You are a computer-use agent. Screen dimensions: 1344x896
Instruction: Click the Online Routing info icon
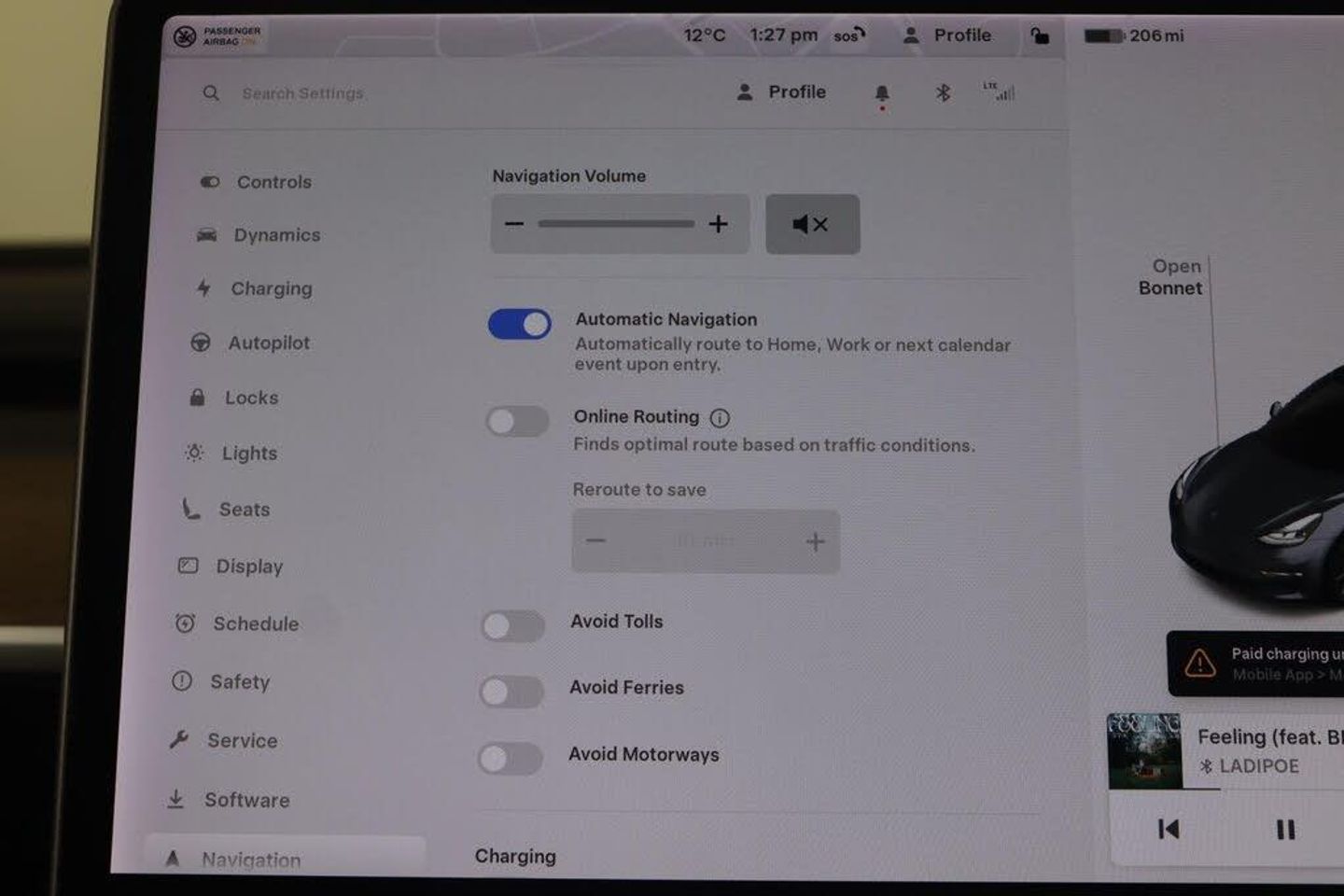pos(720,418)
